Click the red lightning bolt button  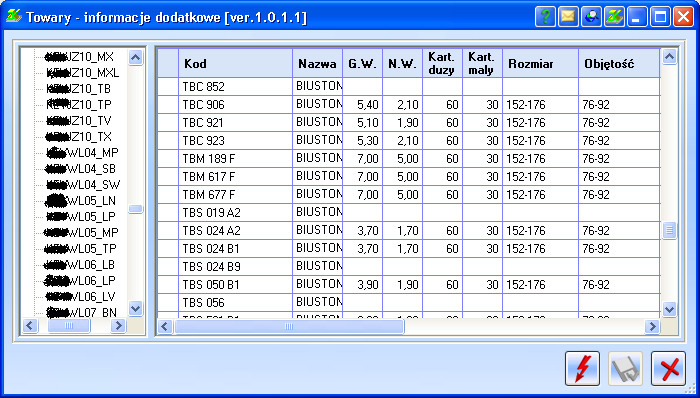(582, 369)
